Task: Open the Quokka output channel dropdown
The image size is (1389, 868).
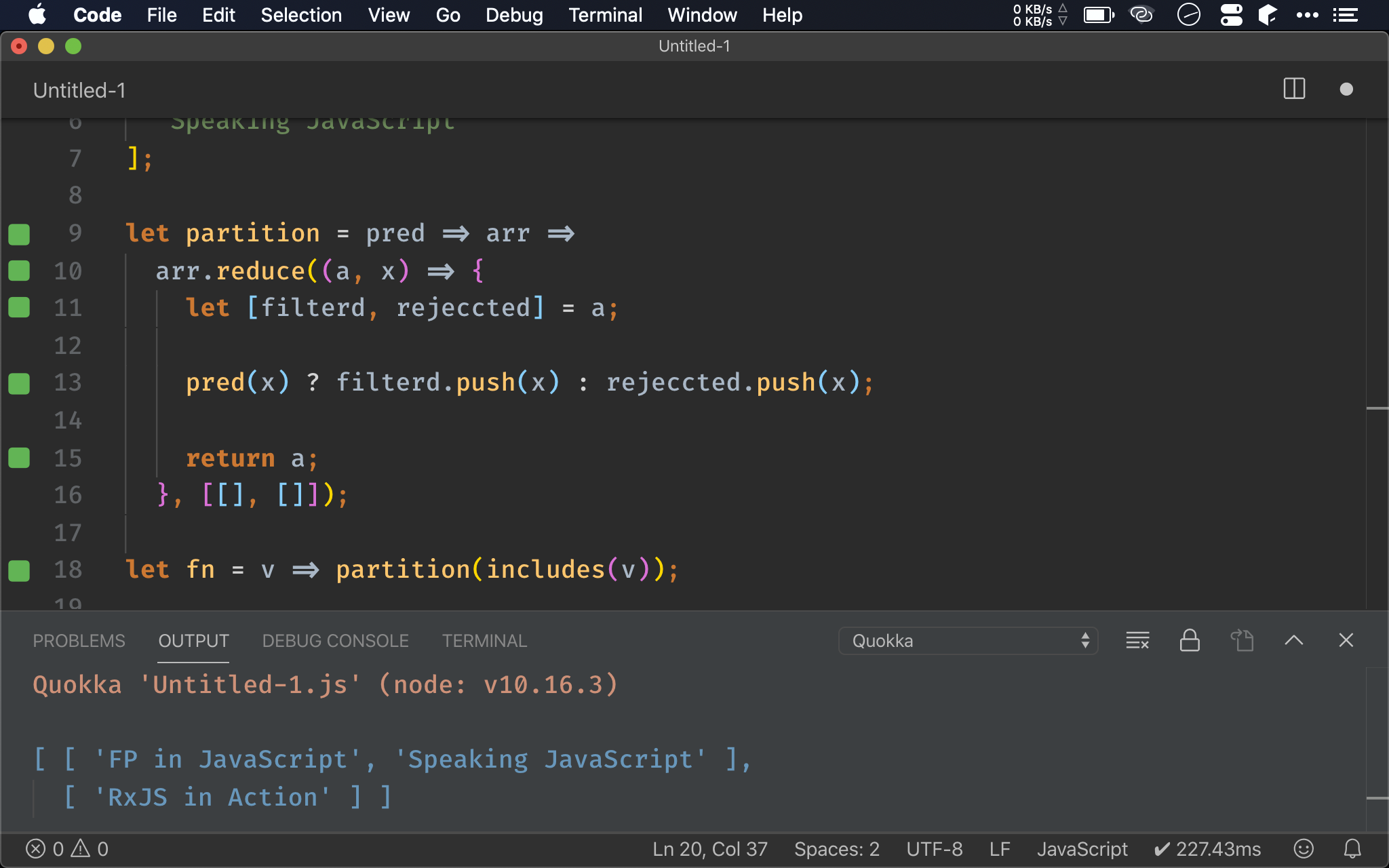Action: point(968,641)
